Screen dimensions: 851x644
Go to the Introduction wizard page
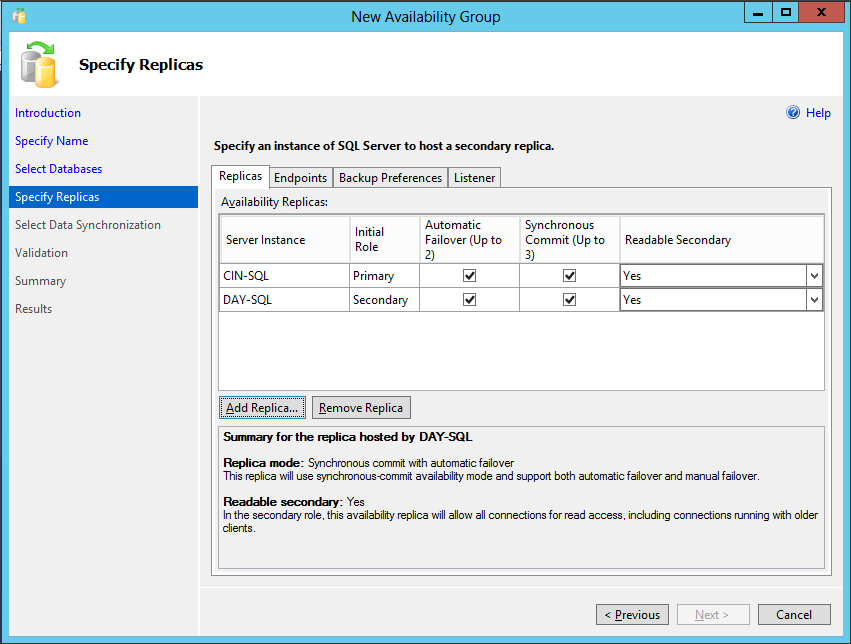tap(48, 113)
